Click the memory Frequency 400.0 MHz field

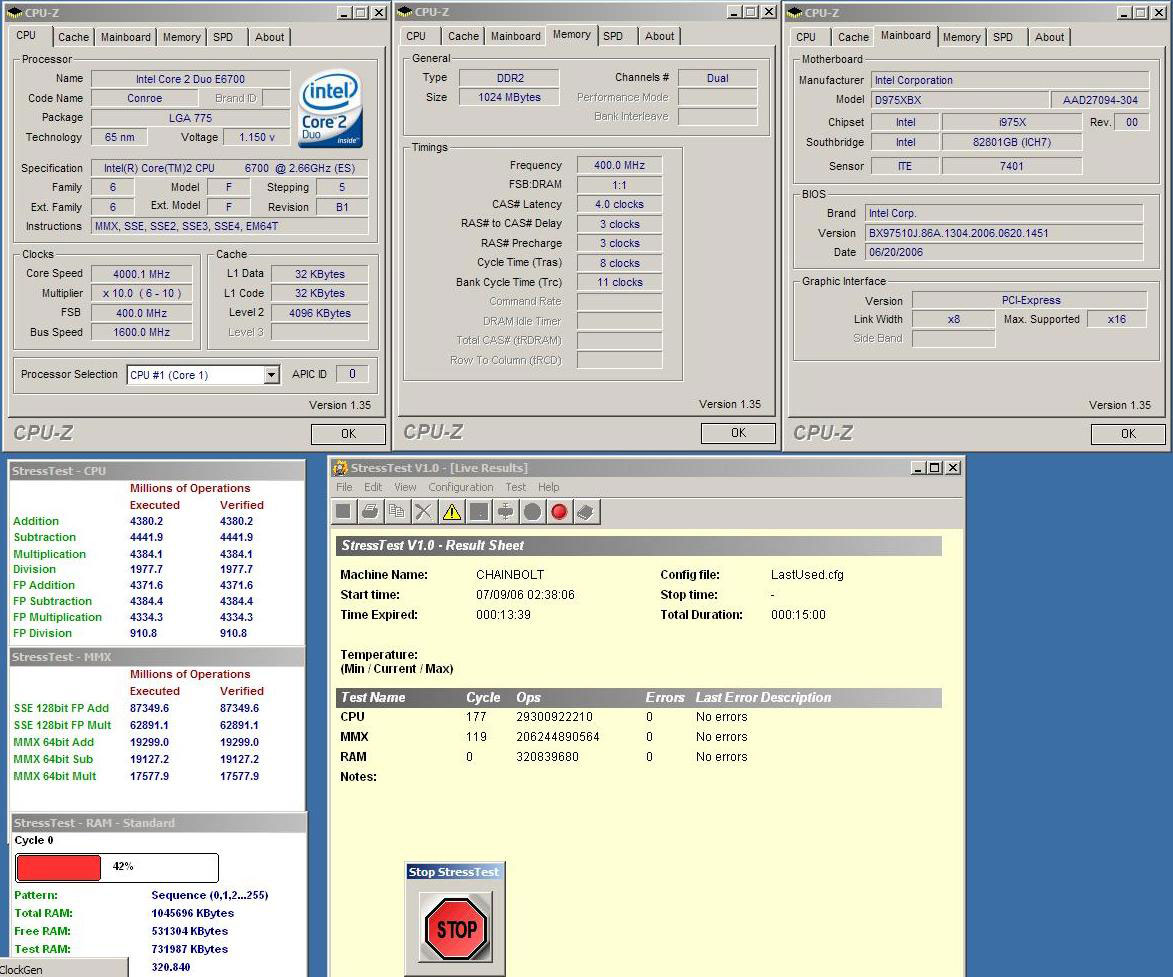click(619, 165)
